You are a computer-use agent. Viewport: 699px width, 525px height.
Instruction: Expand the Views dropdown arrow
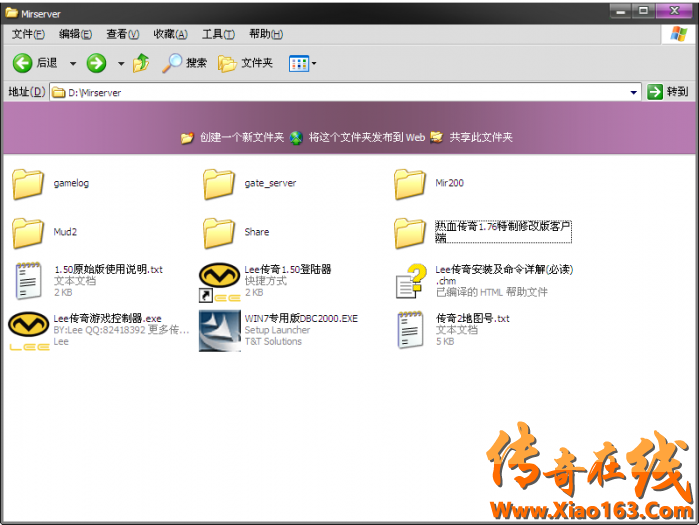(314, 64)
